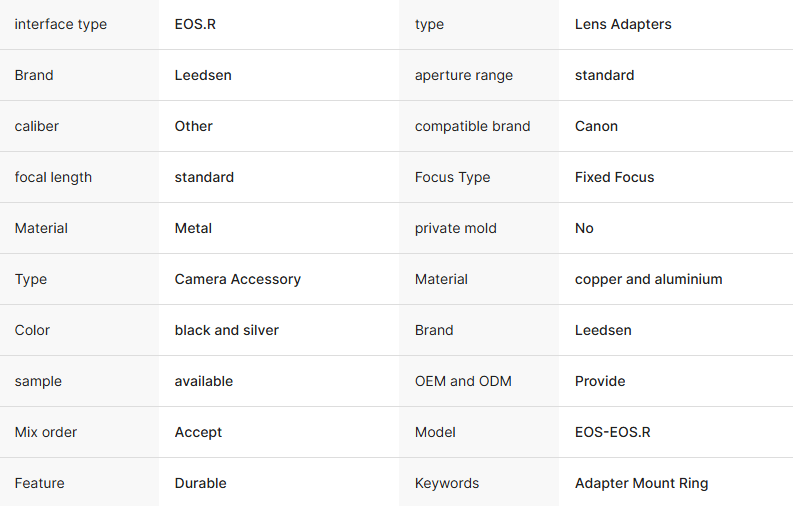793x506 pixels.
Task: Click the 'black and silver' color value
Action: point(226,330)
